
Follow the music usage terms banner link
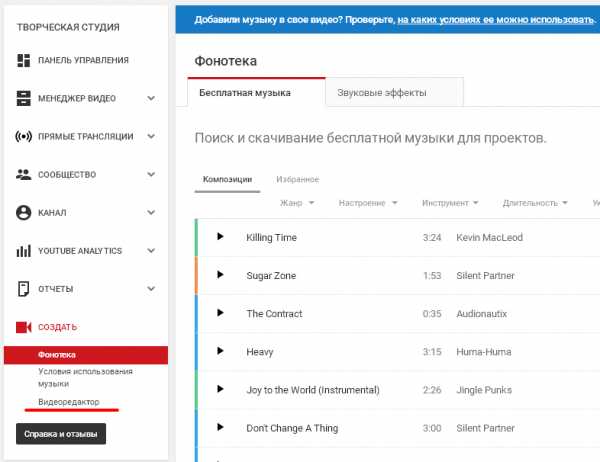pyautogui.click(x=496, y=20)
